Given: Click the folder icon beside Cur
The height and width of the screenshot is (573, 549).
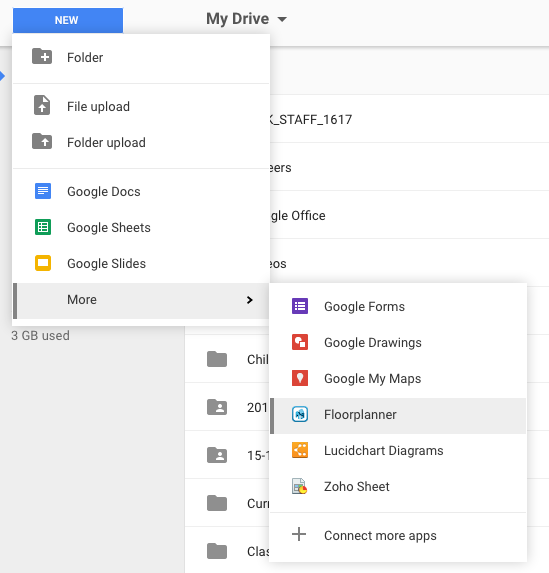Looking at the screenshot, I should (217, 503).
